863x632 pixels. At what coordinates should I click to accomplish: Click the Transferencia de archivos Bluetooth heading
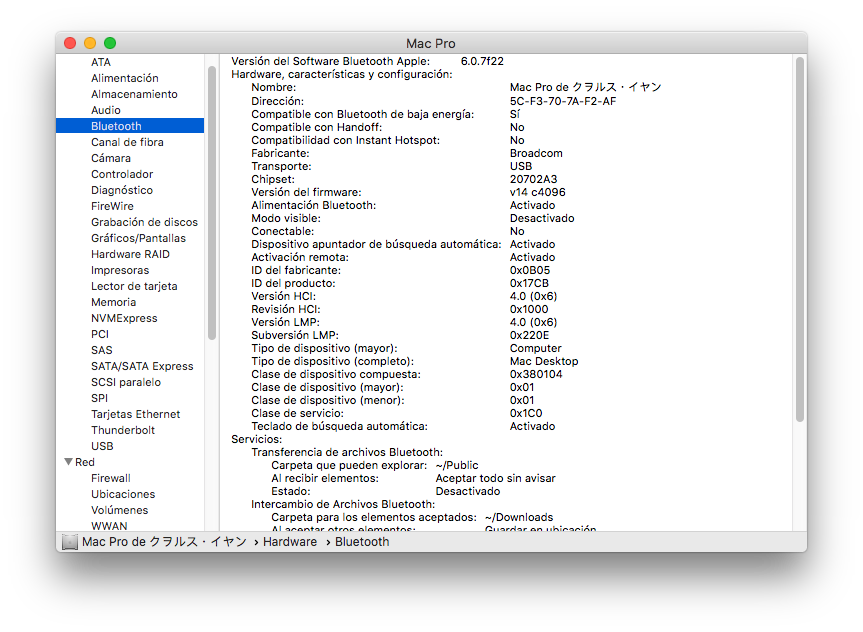point(347,452)
